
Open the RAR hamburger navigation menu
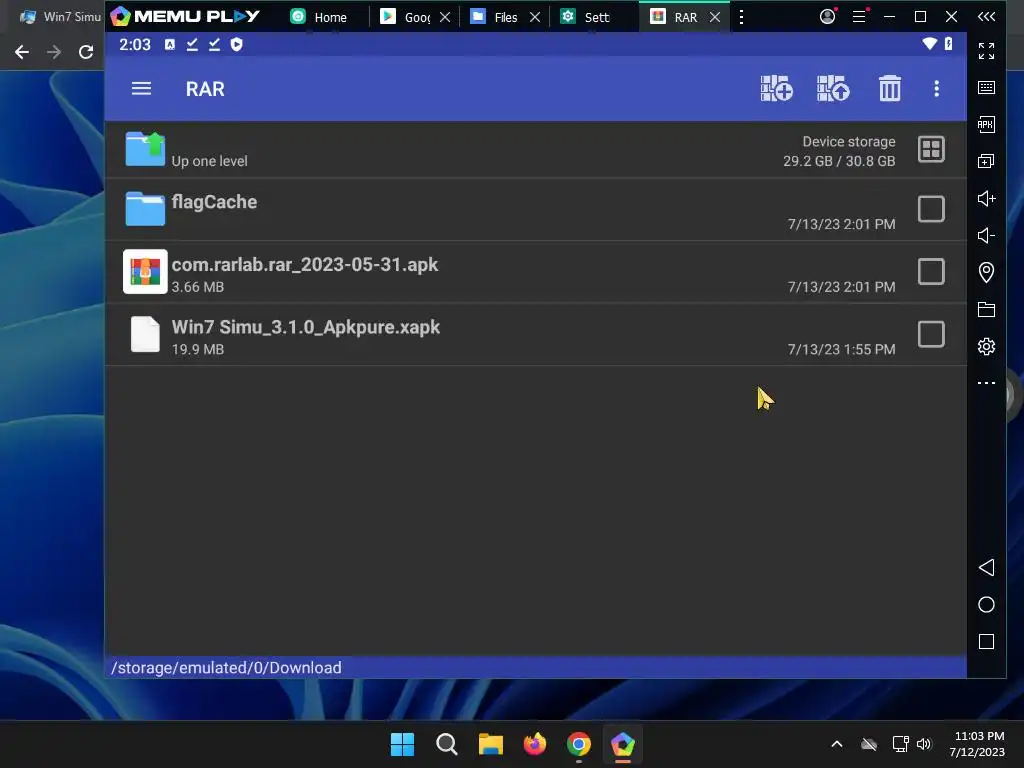(x=141, y=88)
